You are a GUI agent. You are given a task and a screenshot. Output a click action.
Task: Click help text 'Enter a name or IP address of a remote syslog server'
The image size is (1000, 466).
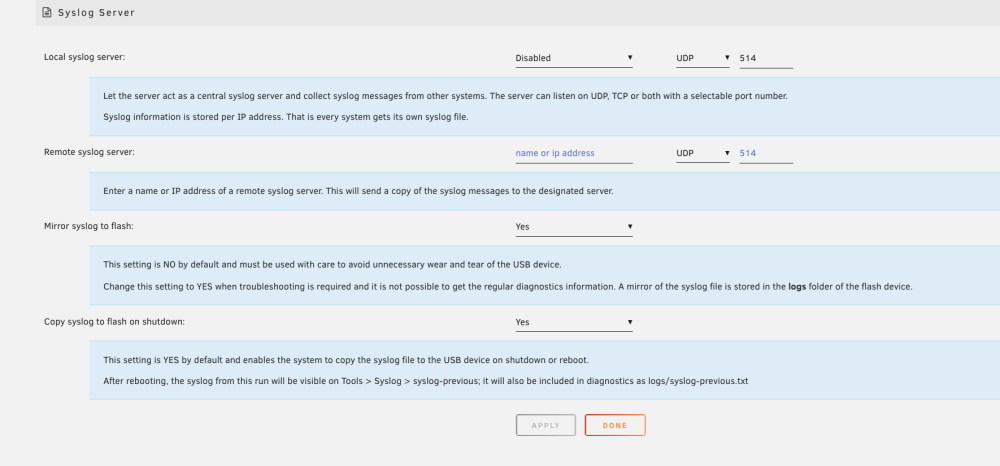click(x=358, y=191)
